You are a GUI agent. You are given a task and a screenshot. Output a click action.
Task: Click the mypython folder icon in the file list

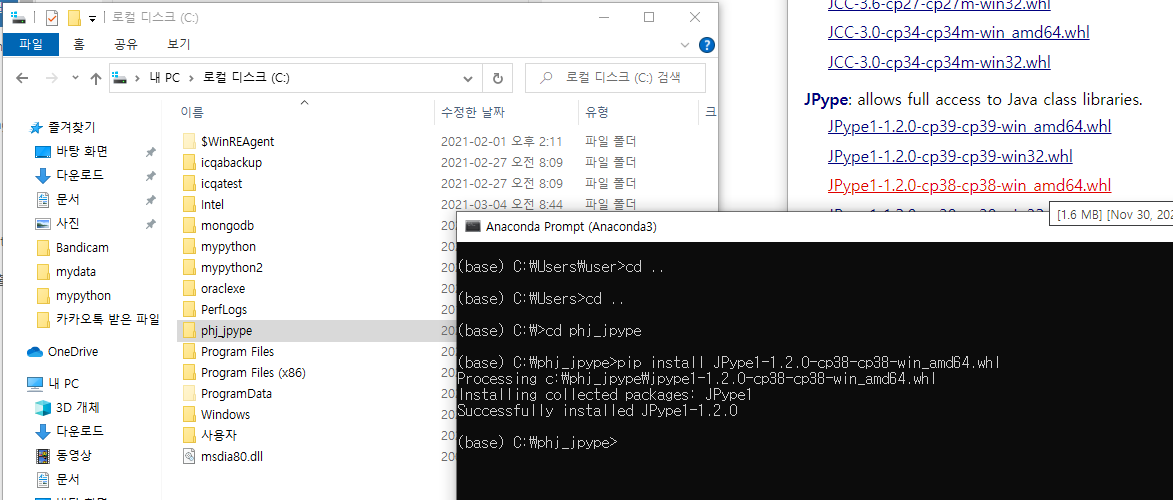click(x=189, y=246)
